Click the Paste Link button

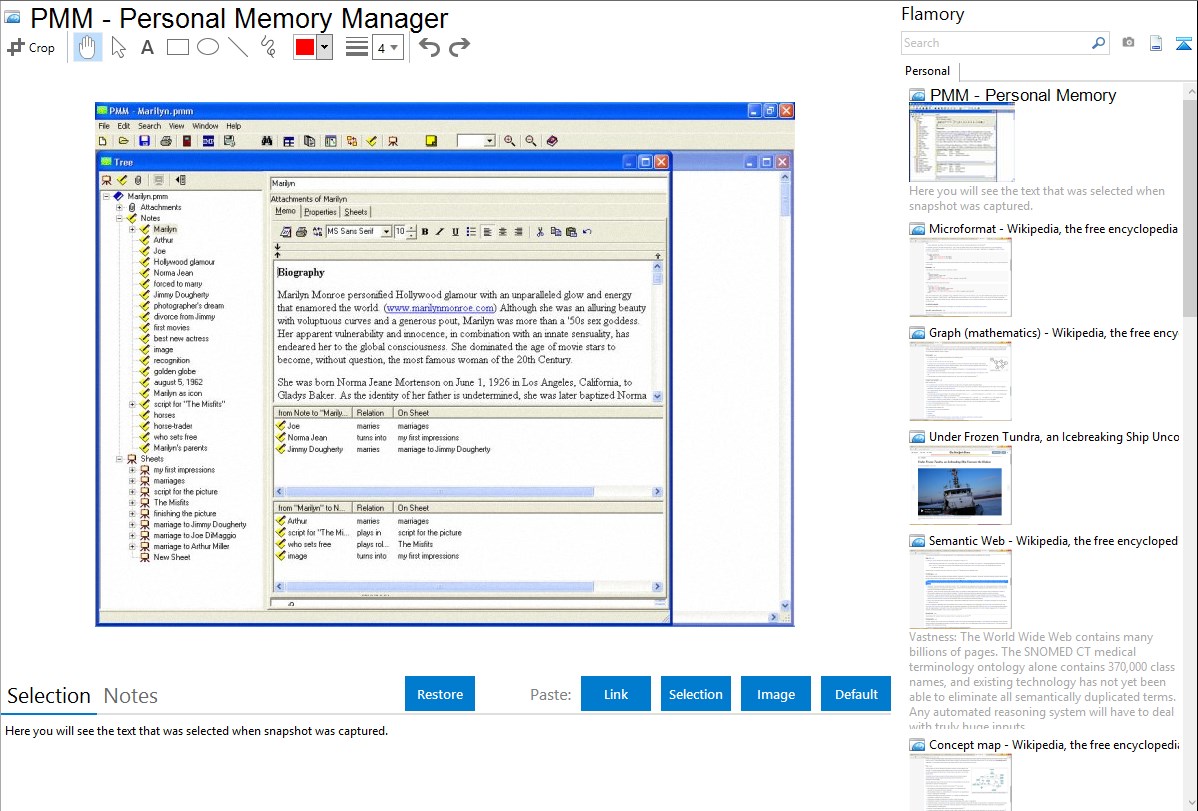[616, 694]
